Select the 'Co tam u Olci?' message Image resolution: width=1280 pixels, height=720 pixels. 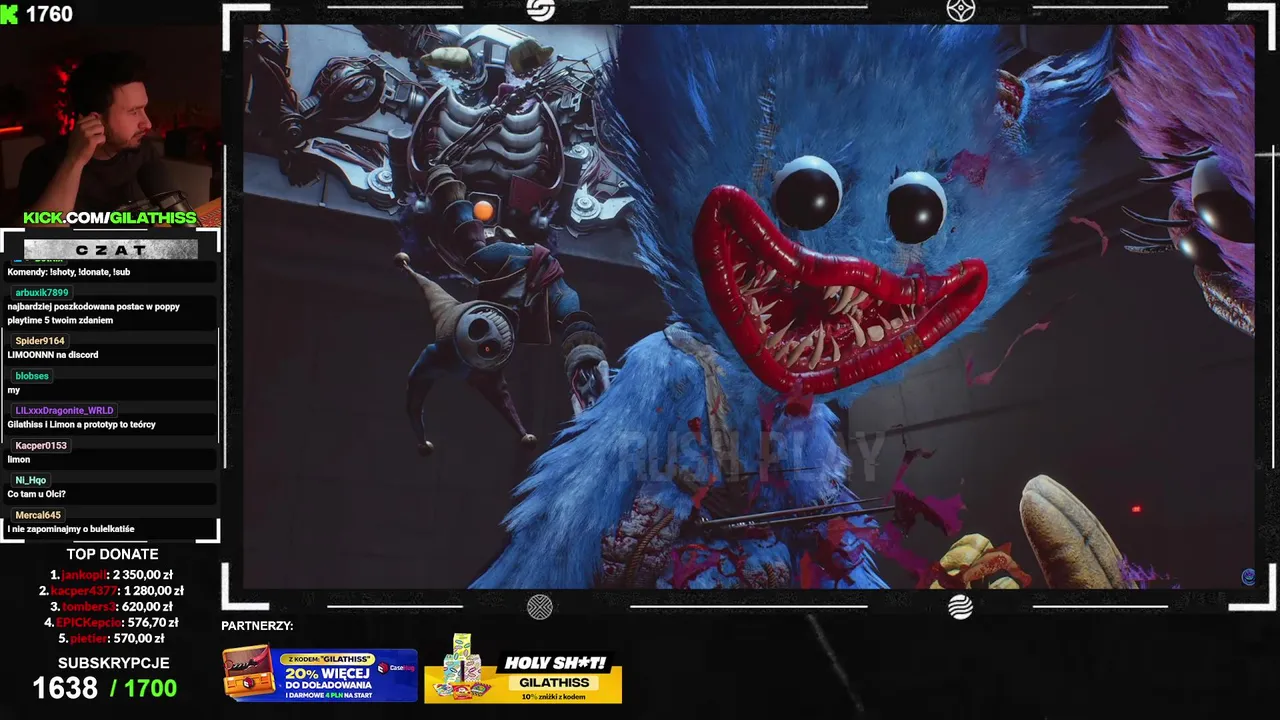pos(36,494)
